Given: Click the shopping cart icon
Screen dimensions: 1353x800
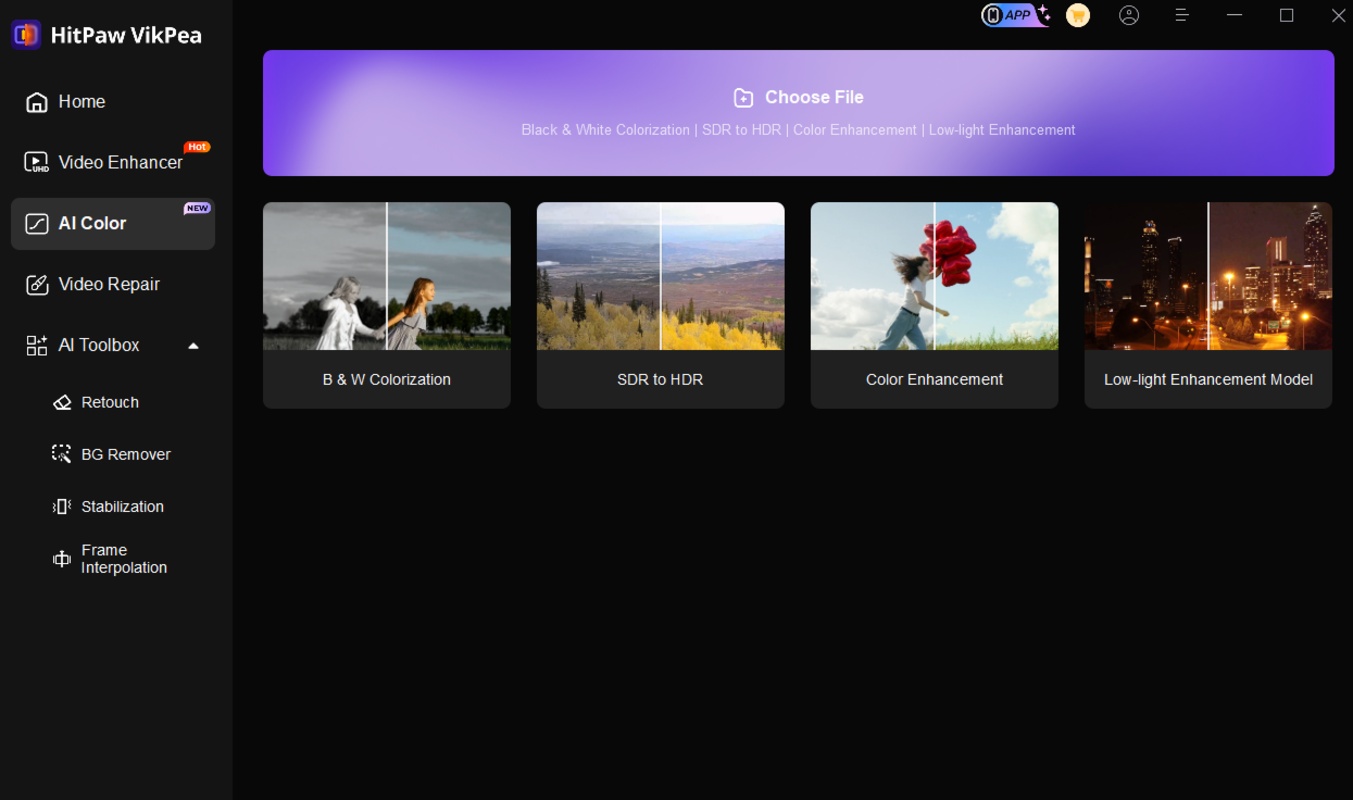Looking at the screenshot, I should [1078, 15].
